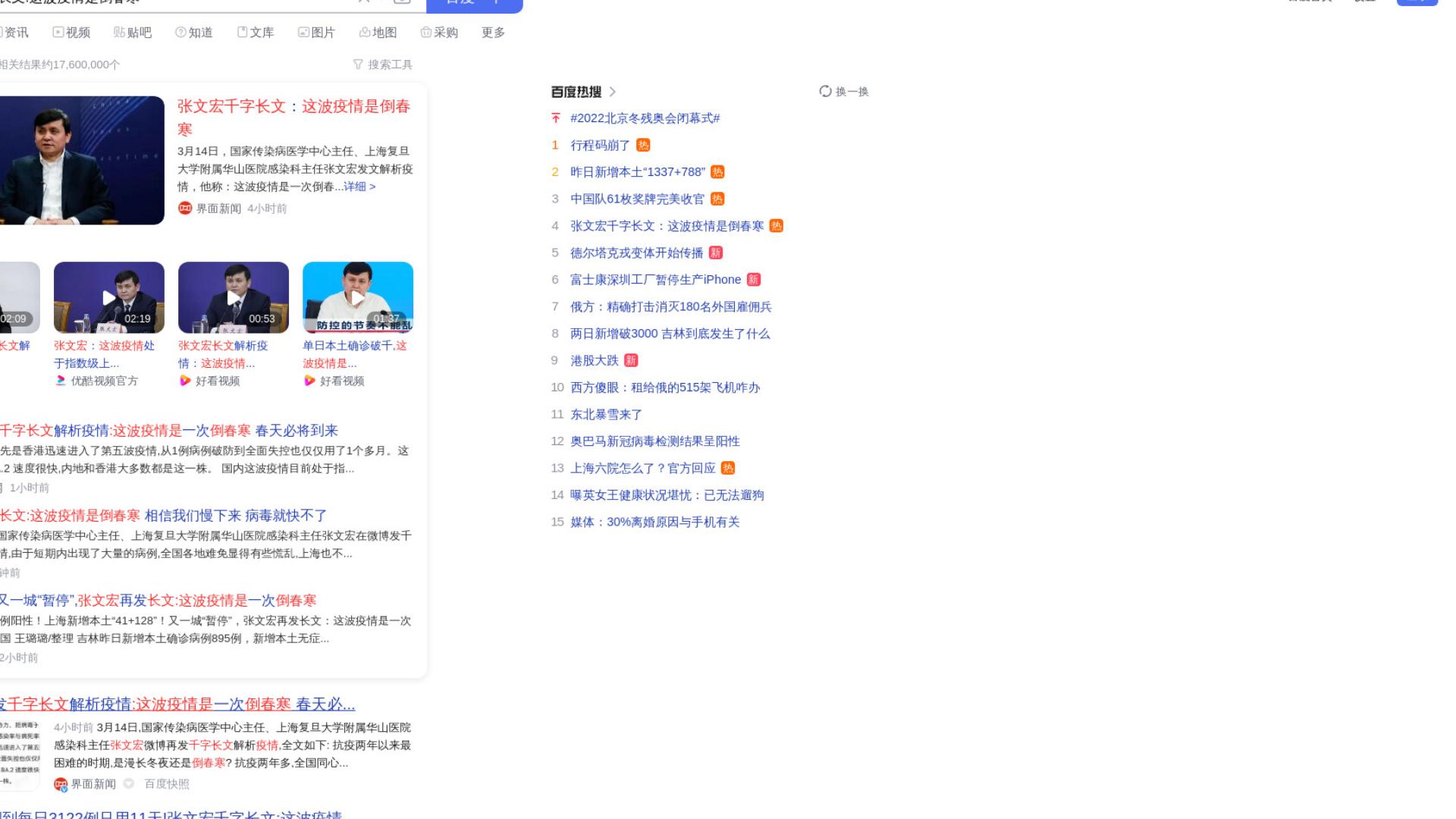Image resolution: width=1456 pixels, height=819 pixels.
Task: Refresh hot searches with 换一换
Action: pos(844,92)
